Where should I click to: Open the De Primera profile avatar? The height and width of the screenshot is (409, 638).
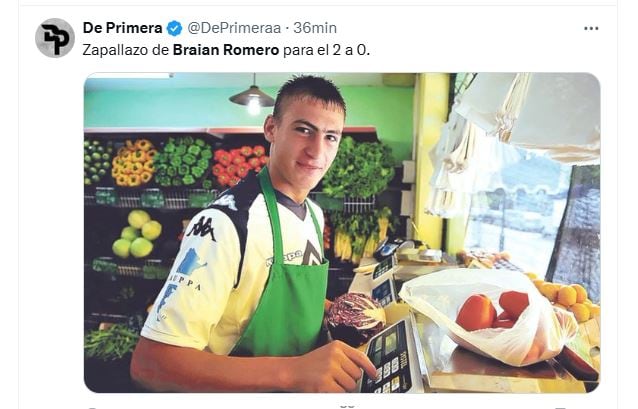55,38
